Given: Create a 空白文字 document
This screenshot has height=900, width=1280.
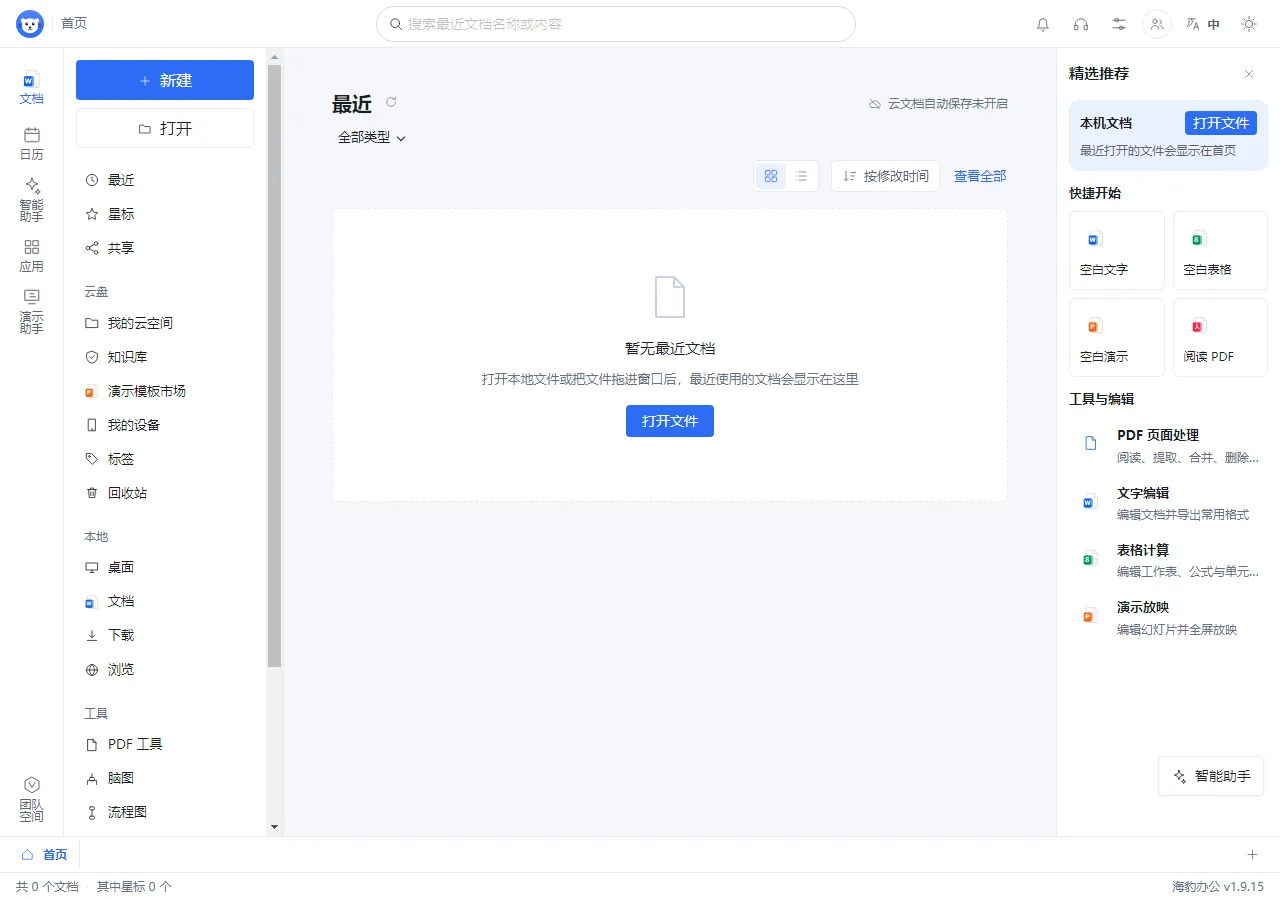Looking at the screenshot, I should pos(1117,250).
